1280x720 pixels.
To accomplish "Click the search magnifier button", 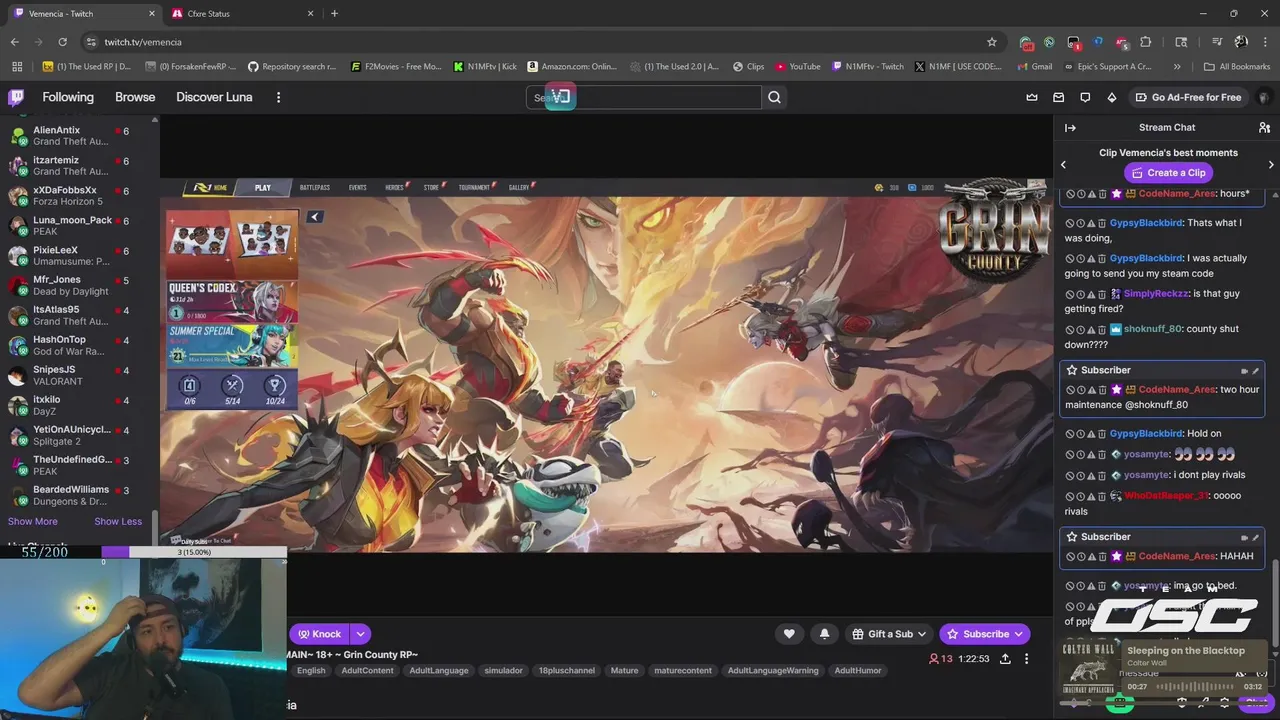I will pyautogui.click(x=774, y=97).
